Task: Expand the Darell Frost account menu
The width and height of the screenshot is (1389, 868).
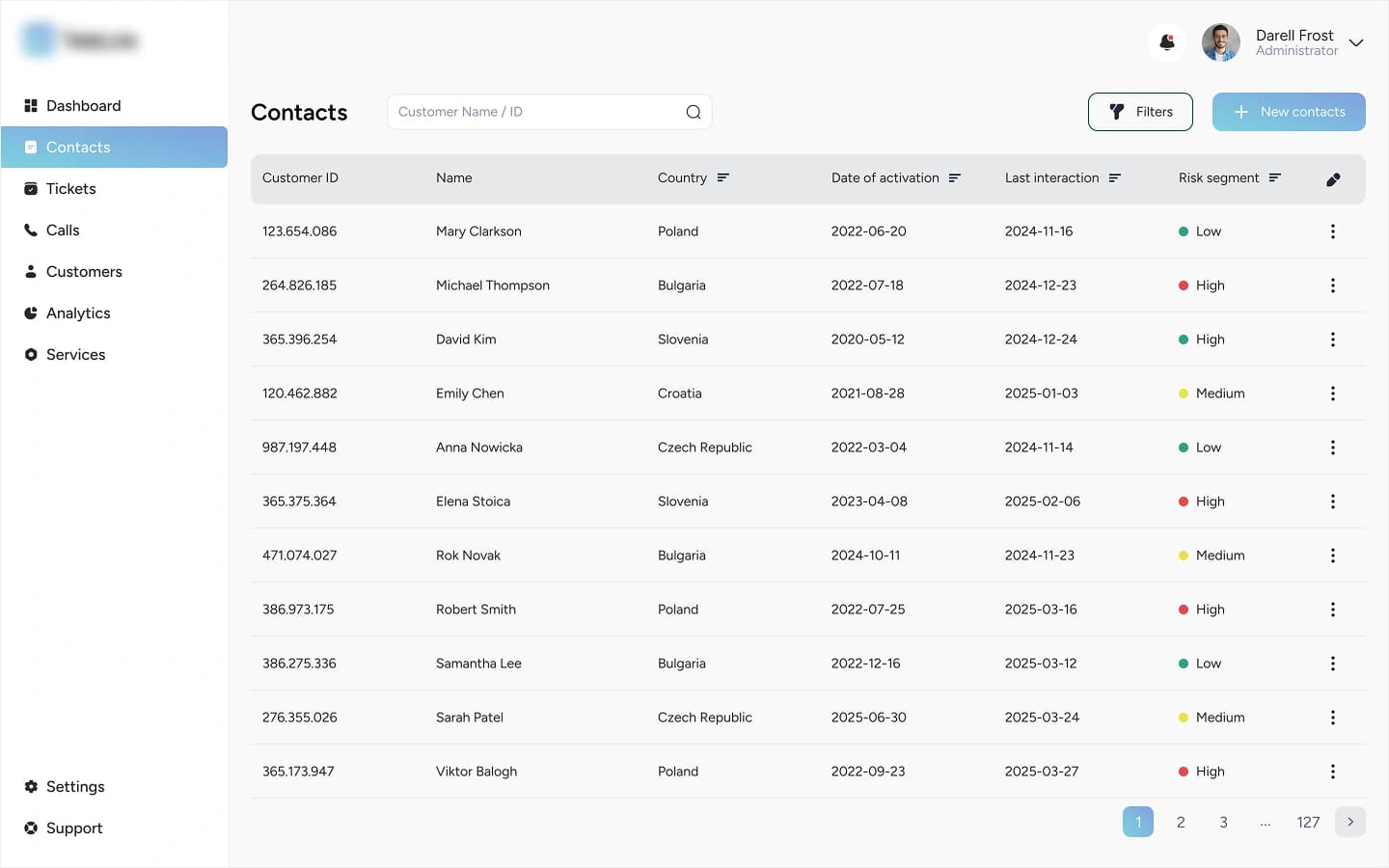Action: (x=1356, y=42)
